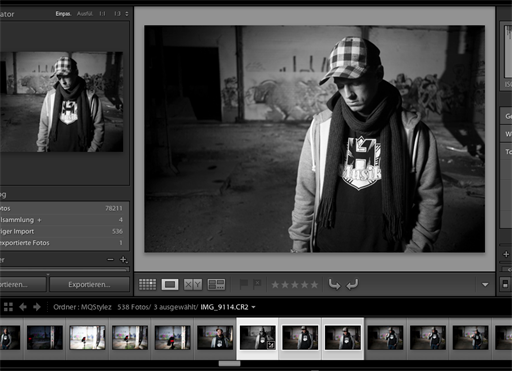Set five star rating
512x371 pixels.
pyautogui.click(x=314, y=285)
